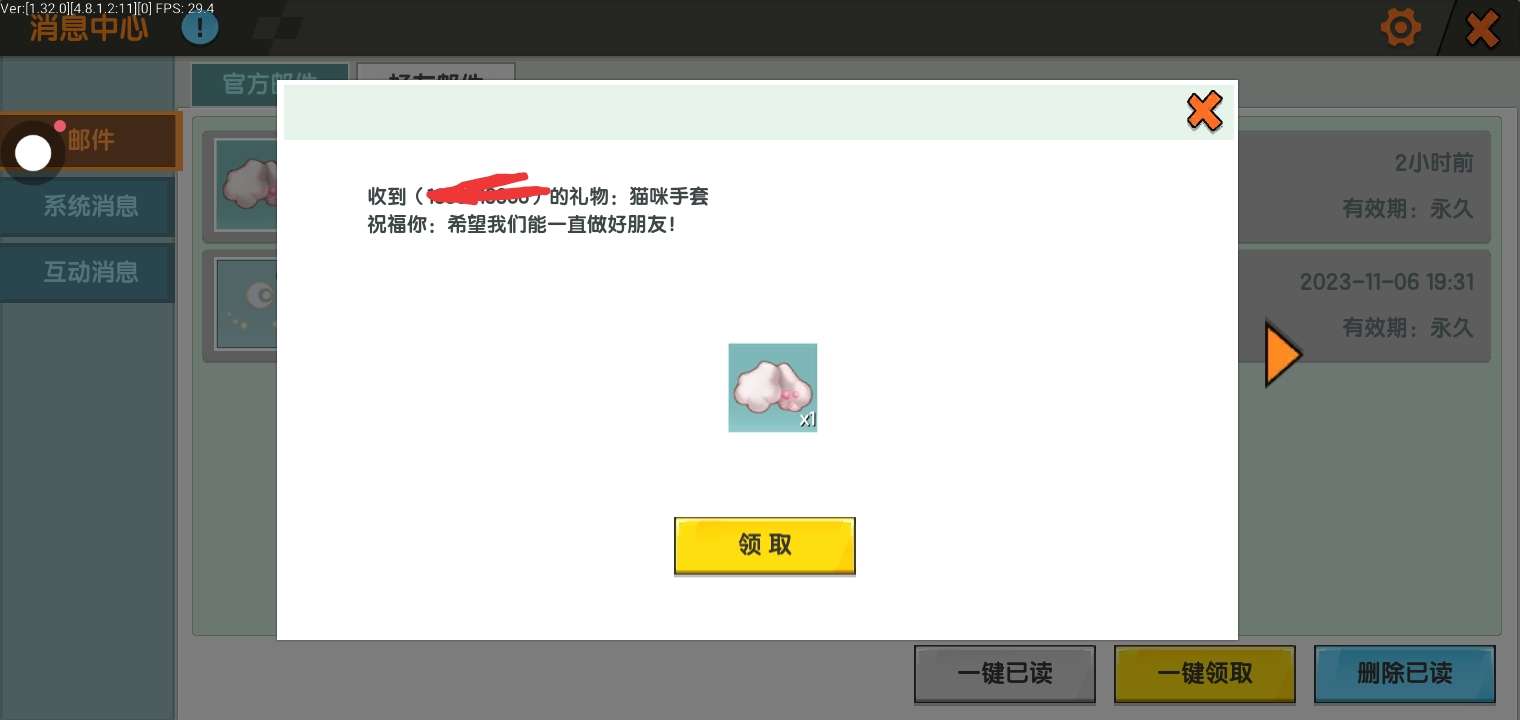Click the 一键领取 button
The image size is (1520, 720).
click(1204, 673)
